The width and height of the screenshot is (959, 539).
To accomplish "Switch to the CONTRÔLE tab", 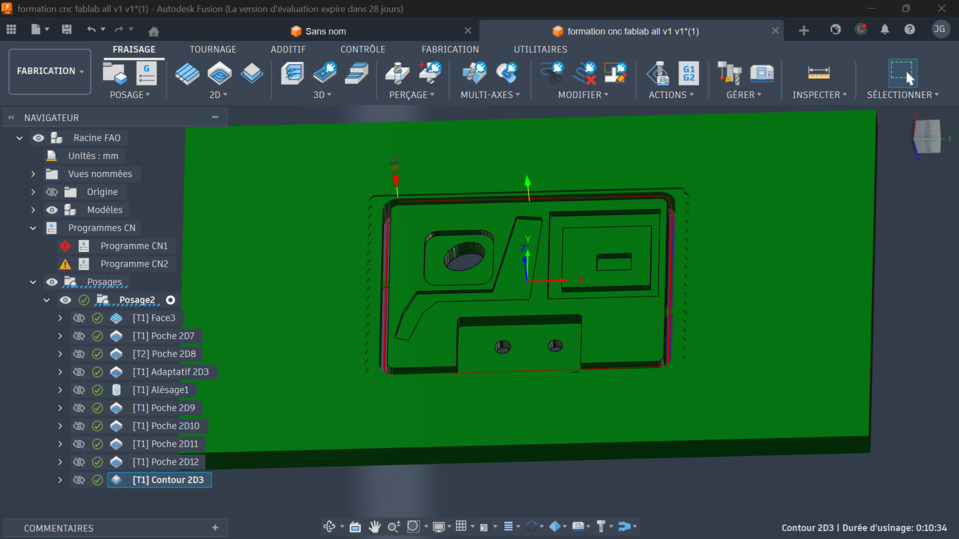I will tap(363, 50).
